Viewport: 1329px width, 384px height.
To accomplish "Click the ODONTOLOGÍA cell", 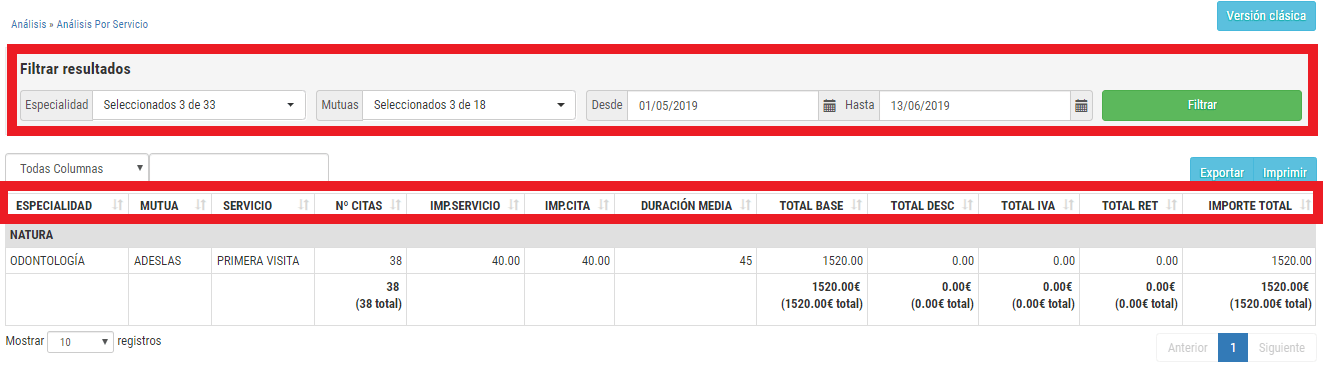I will point(68,260).
